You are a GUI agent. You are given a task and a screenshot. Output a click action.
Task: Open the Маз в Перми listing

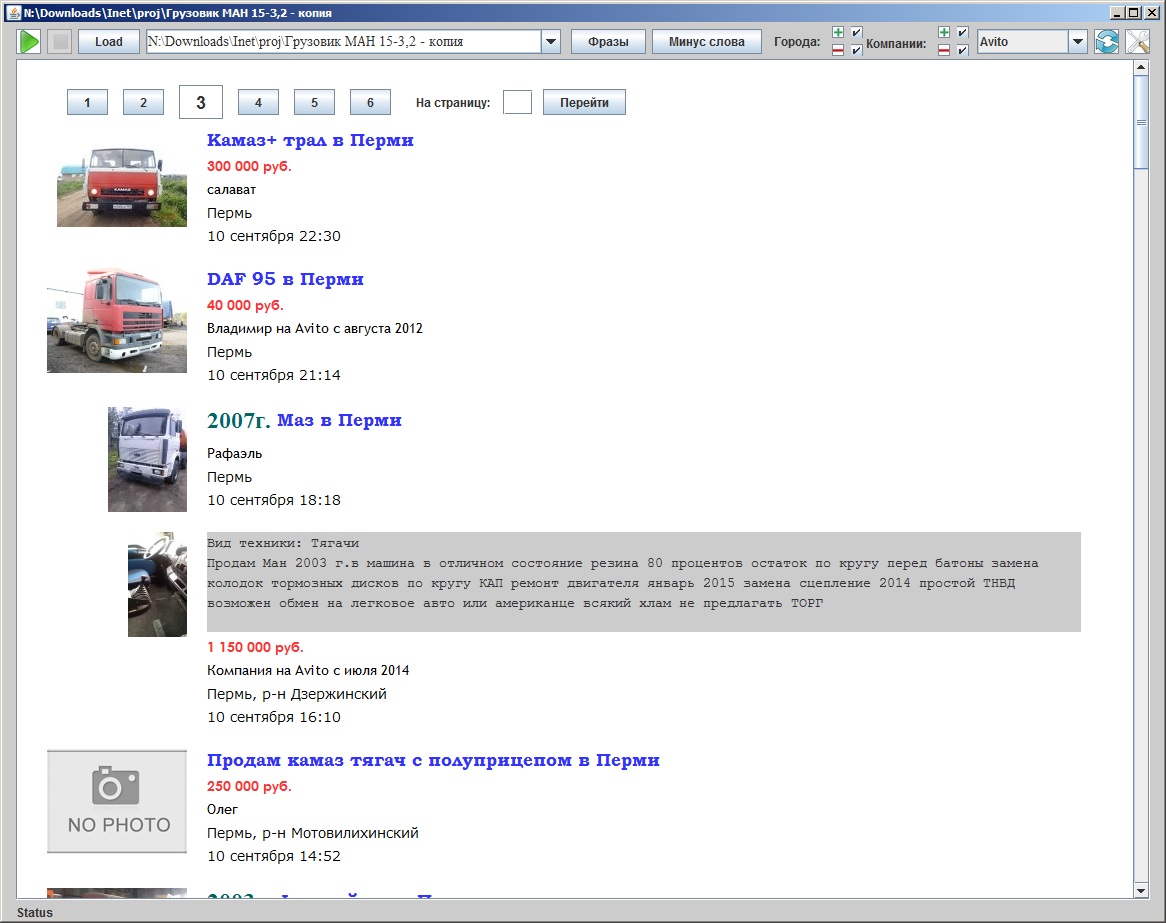coord(339,420)
